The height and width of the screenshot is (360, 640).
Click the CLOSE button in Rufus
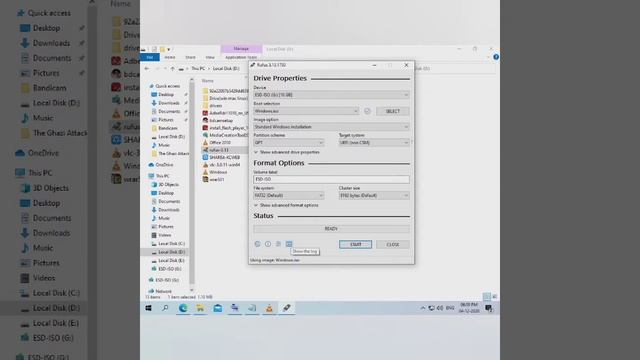pos(393,244)
